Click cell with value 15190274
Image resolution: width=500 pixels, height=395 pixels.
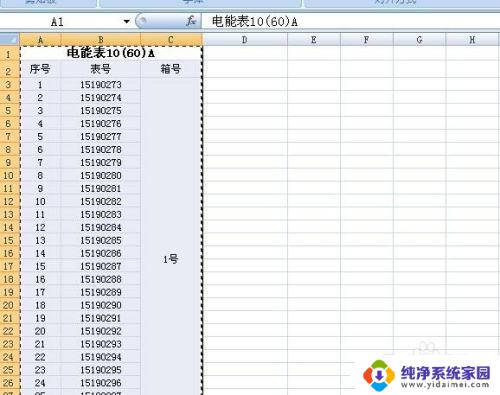(101, 98)
